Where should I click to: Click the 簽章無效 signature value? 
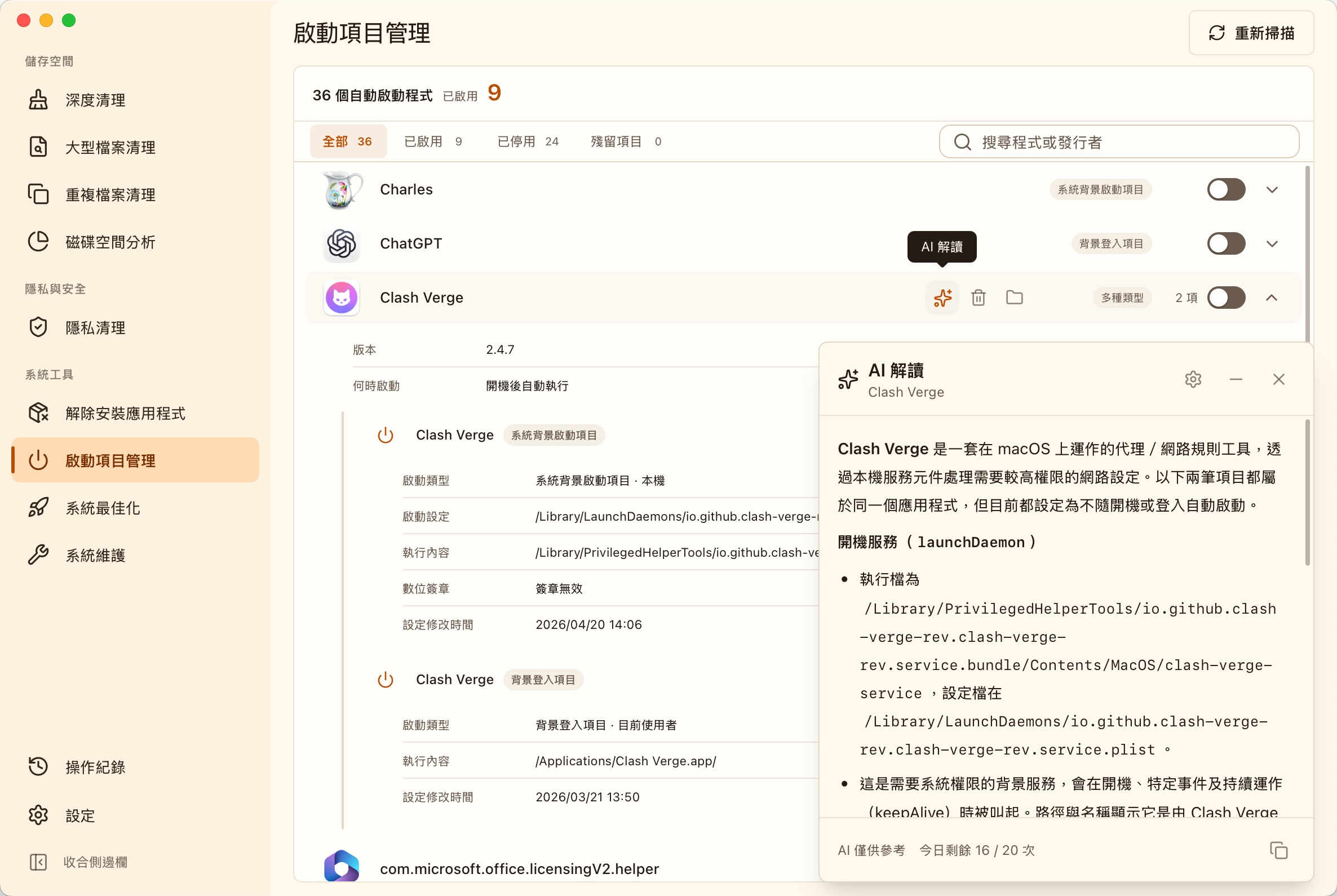pos(559,589)
